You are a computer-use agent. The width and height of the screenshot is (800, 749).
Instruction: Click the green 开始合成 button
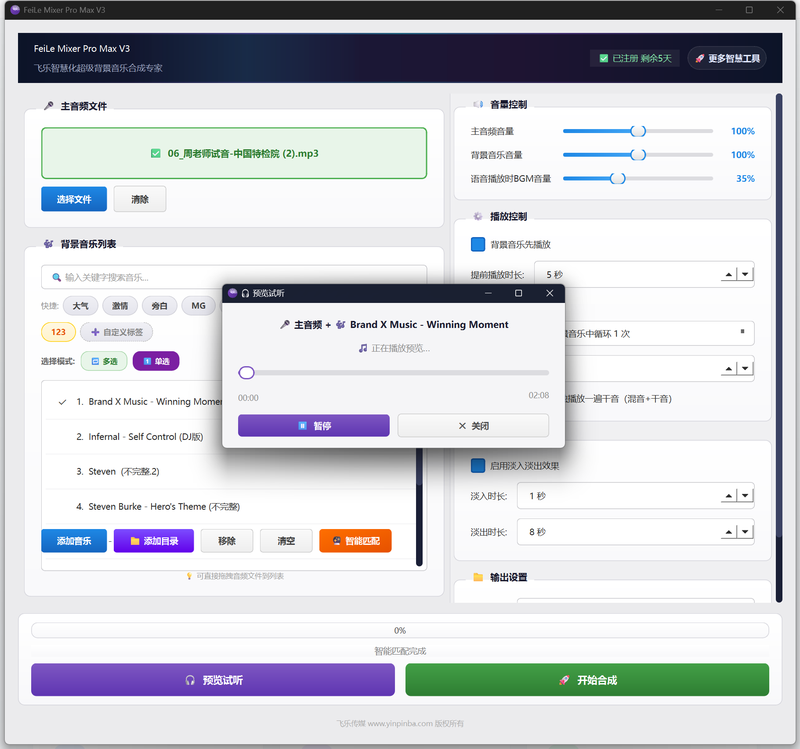coord(587,680)
